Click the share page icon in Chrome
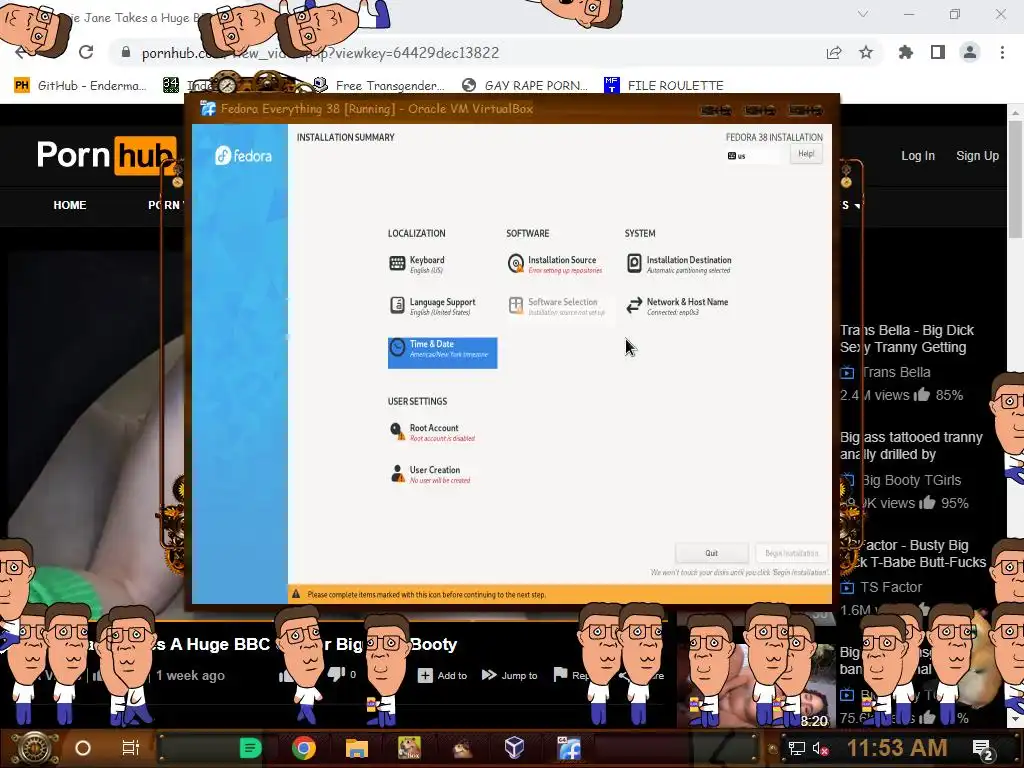Viewport: 1024px width, 768px height. point(834,52)
